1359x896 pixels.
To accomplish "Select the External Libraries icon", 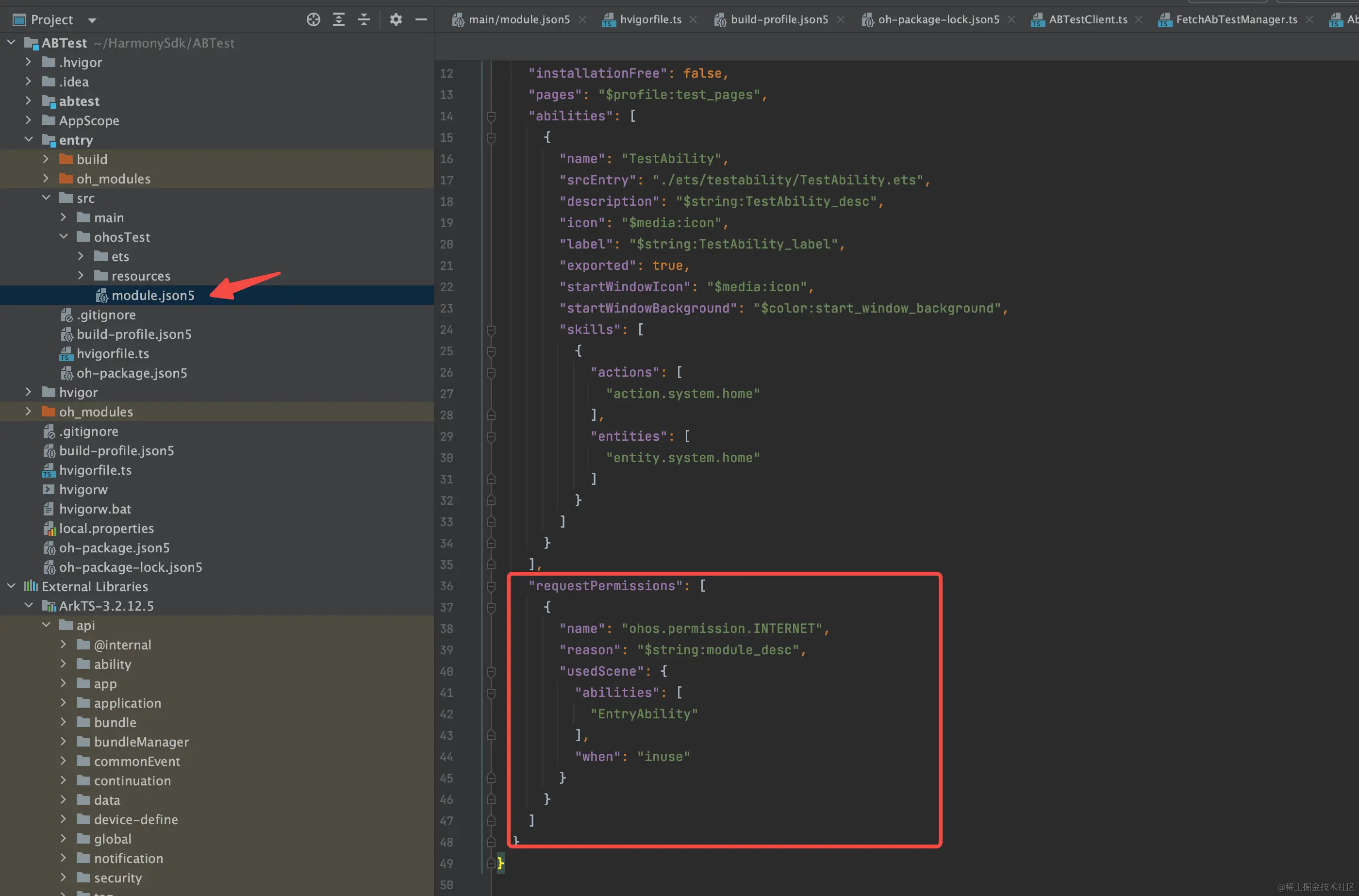I will click(x=31, y=586).
